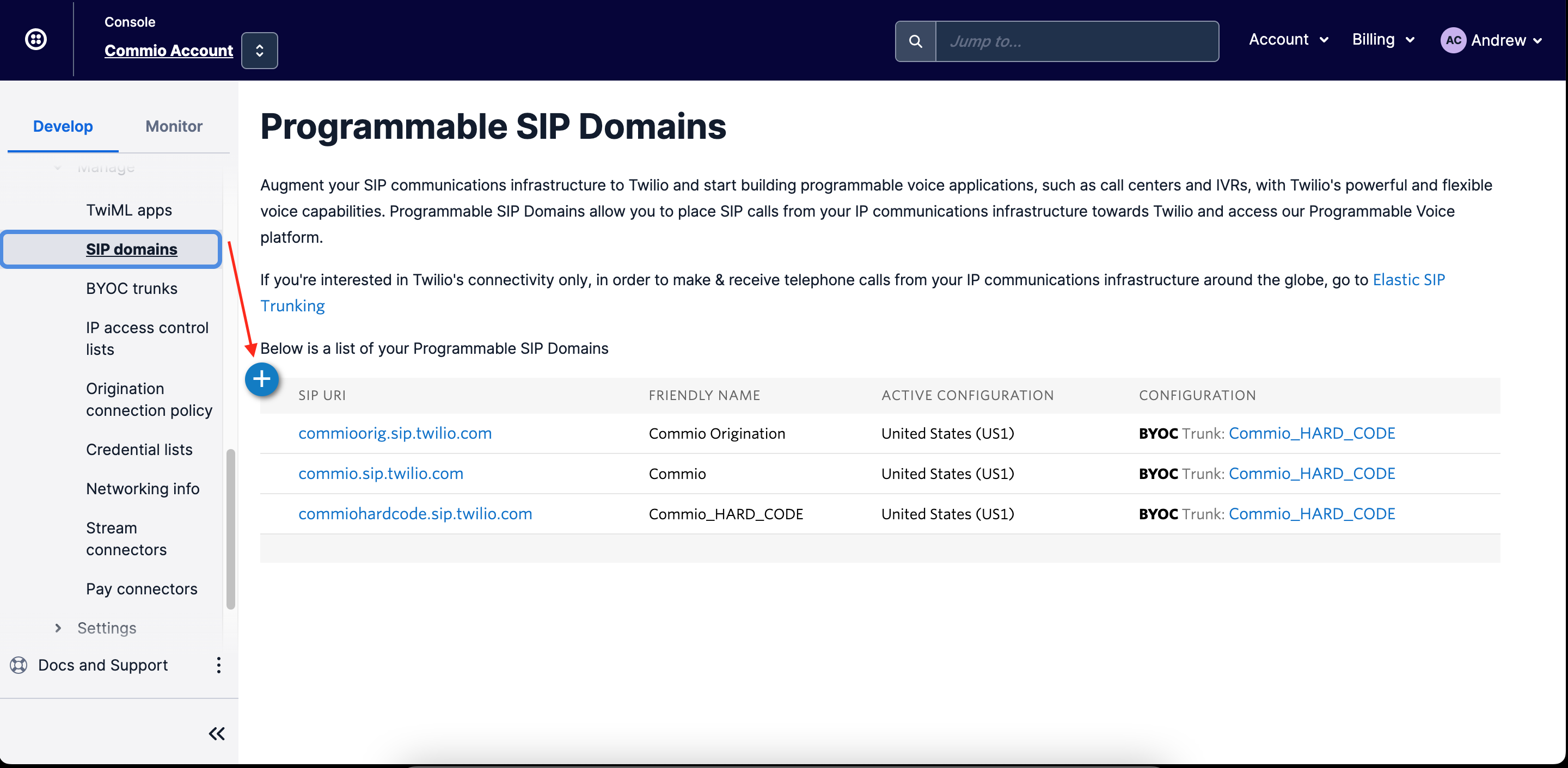This screenshot has width=1568, height=768.
Task: Click the search magnifier icon
Action: coord(915,41)
